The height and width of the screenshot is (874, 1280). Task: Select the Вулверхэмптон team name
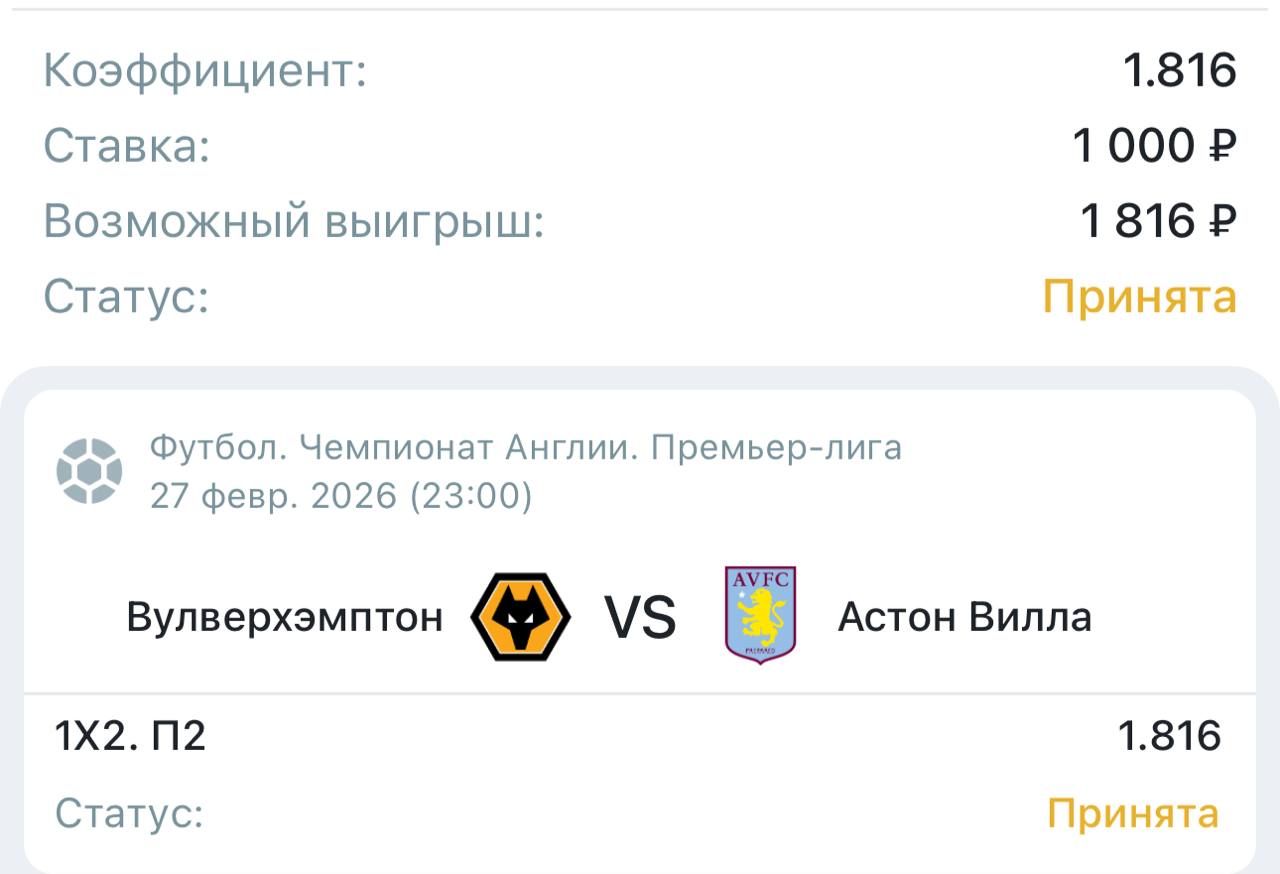coord(284,617)
